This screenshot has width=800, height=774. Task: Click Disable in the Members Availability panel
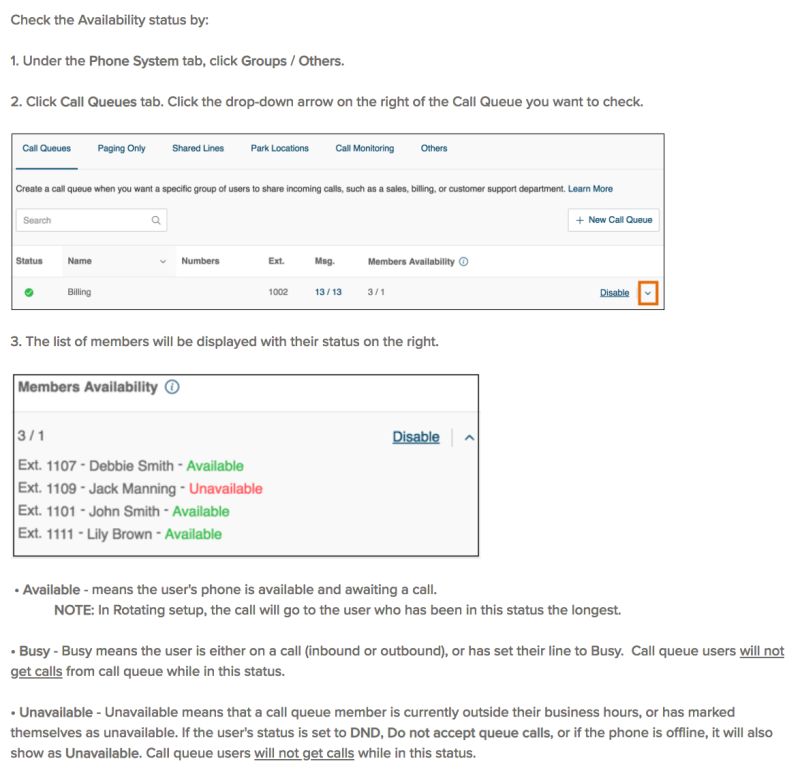click(414, 437)
